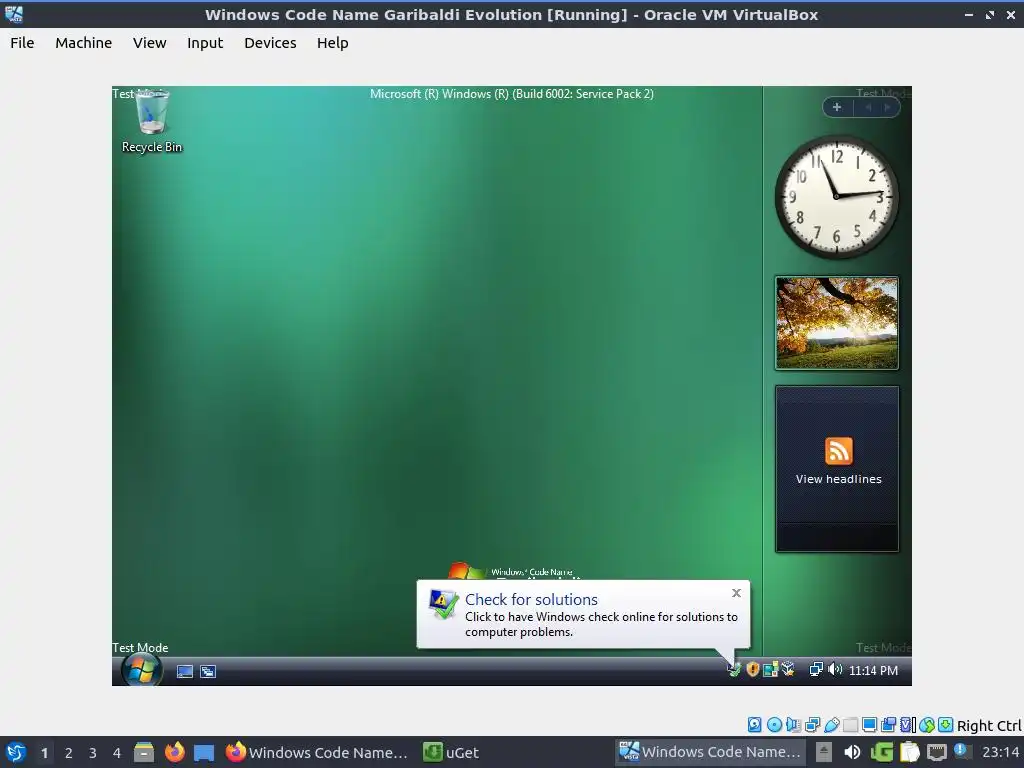
Task: Switch to workspace 4
Action: coord(117,753)
